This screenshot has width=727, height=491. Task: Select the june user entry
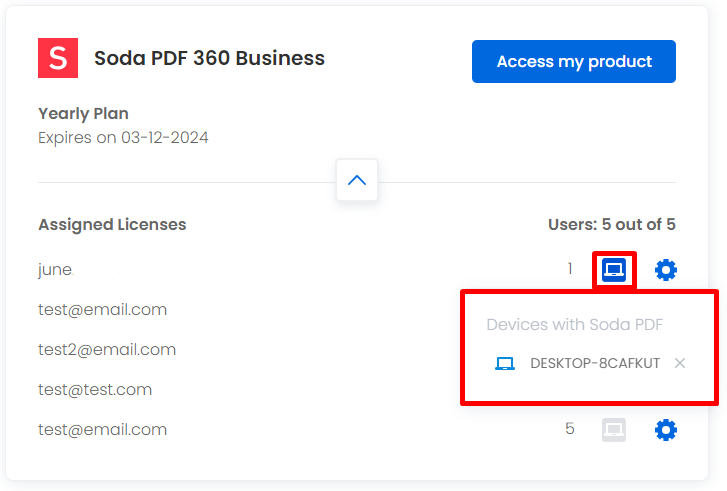55,269
